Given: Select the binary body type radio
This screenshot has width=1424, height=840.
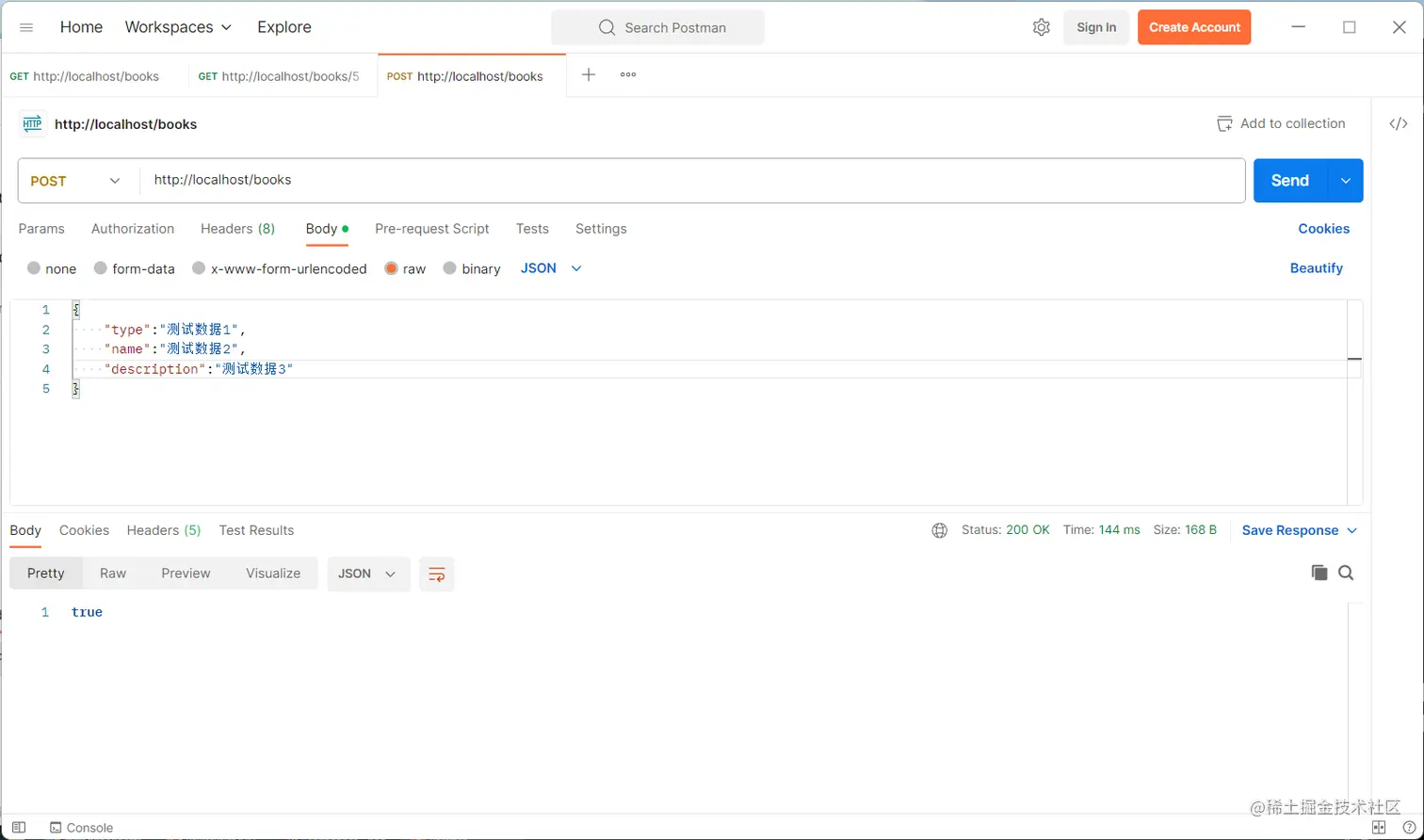Looking at the screenshot, I should coord(449,268).
